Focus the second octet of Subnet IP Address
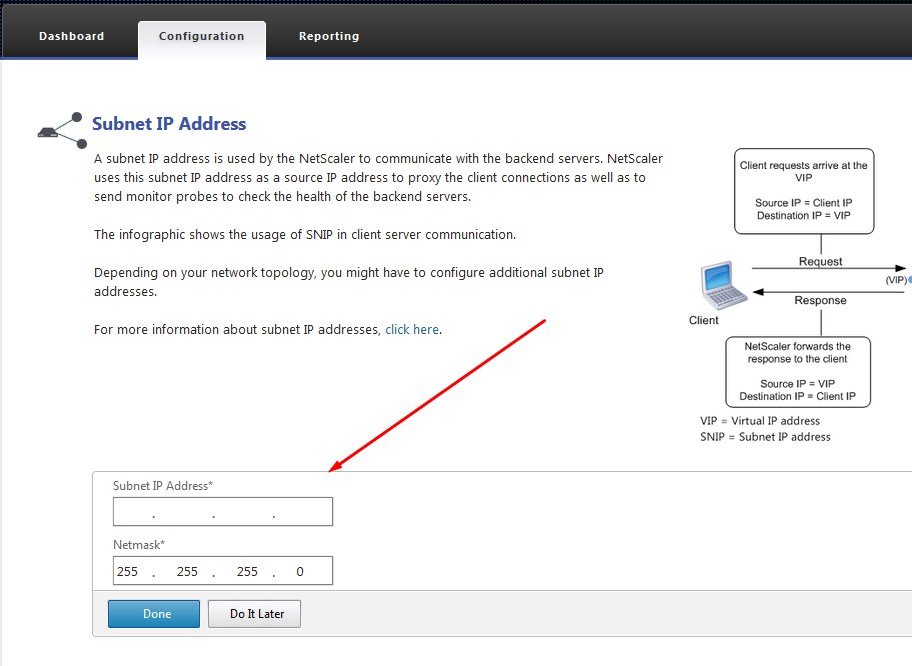 pos(183,513)
